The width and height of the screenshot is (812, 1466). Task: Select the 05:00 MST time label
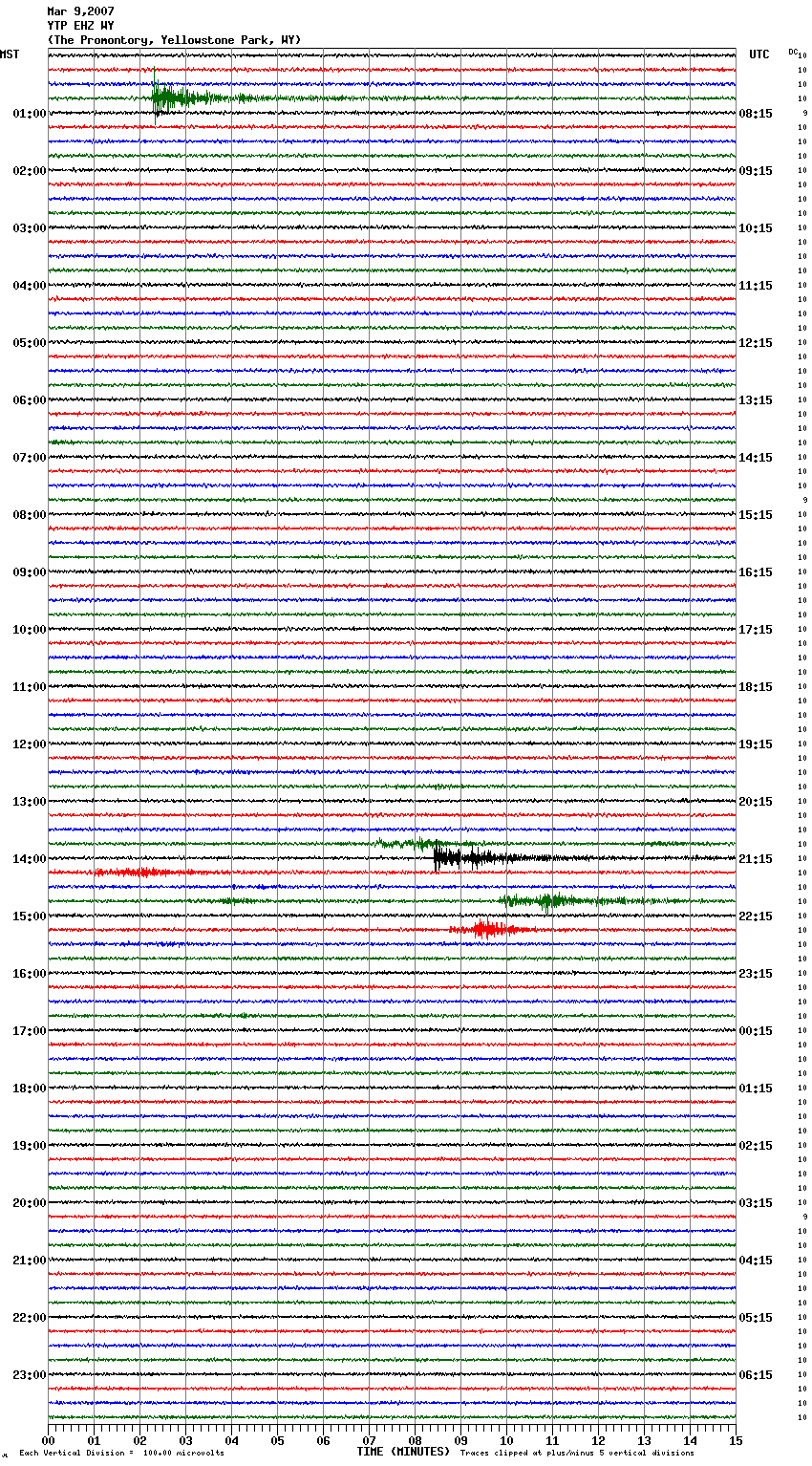click(30, 343)
